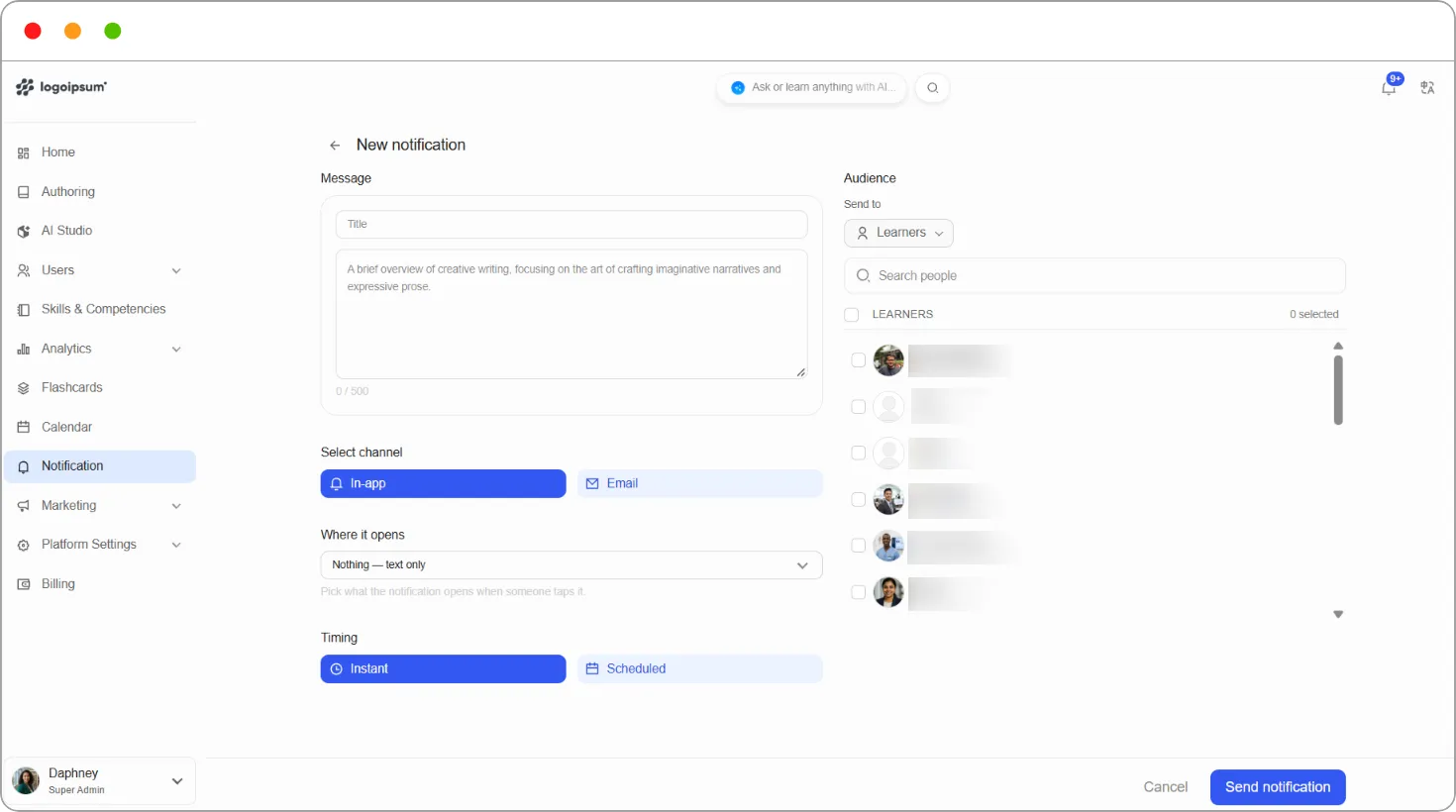The width and height of the screenshot is (1456, 812).
Task: Click the Search people field
Action: pos(1094,276)
